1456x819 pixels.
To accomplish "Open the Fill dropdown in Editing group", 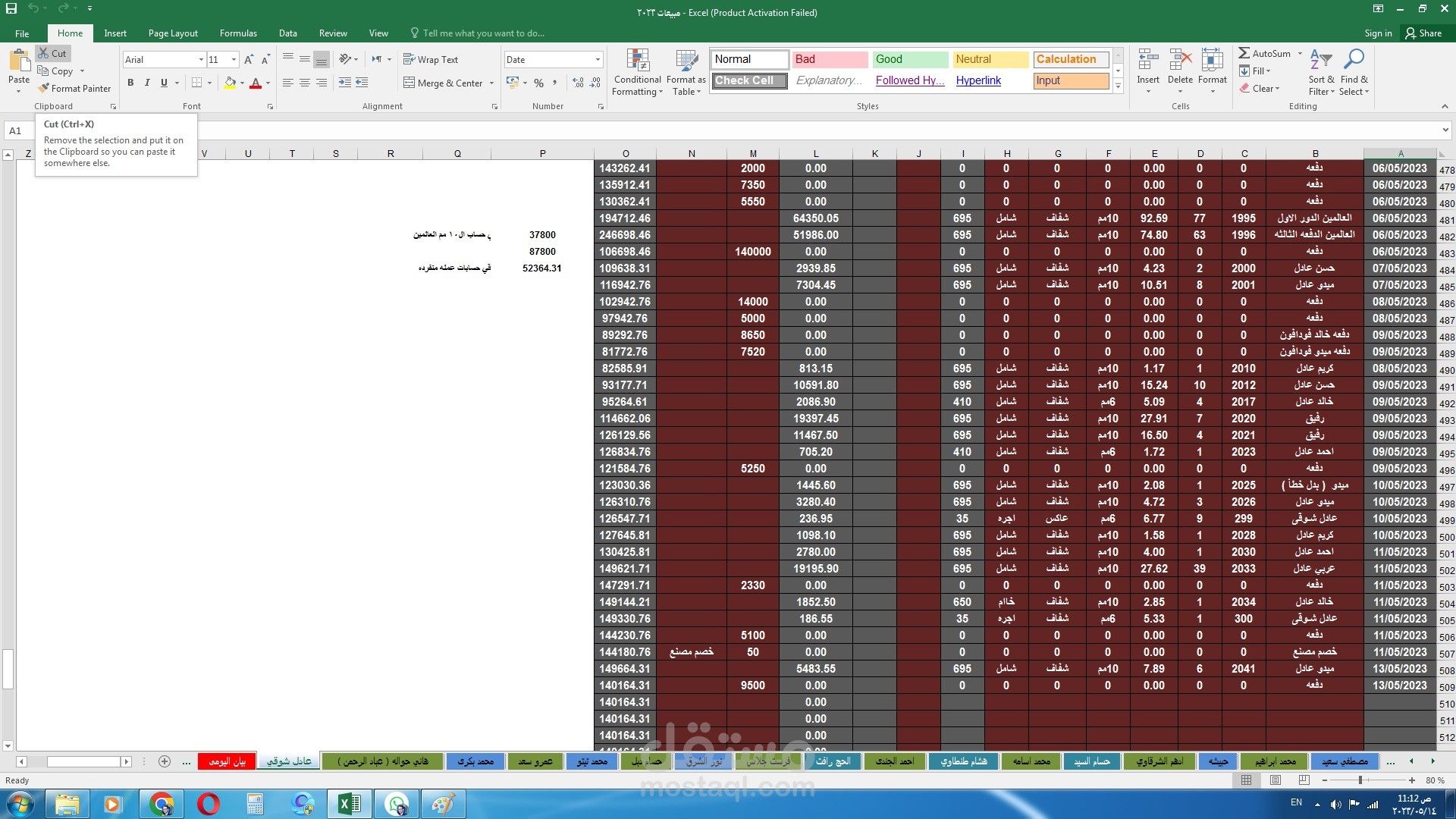I will [1255, 71].
